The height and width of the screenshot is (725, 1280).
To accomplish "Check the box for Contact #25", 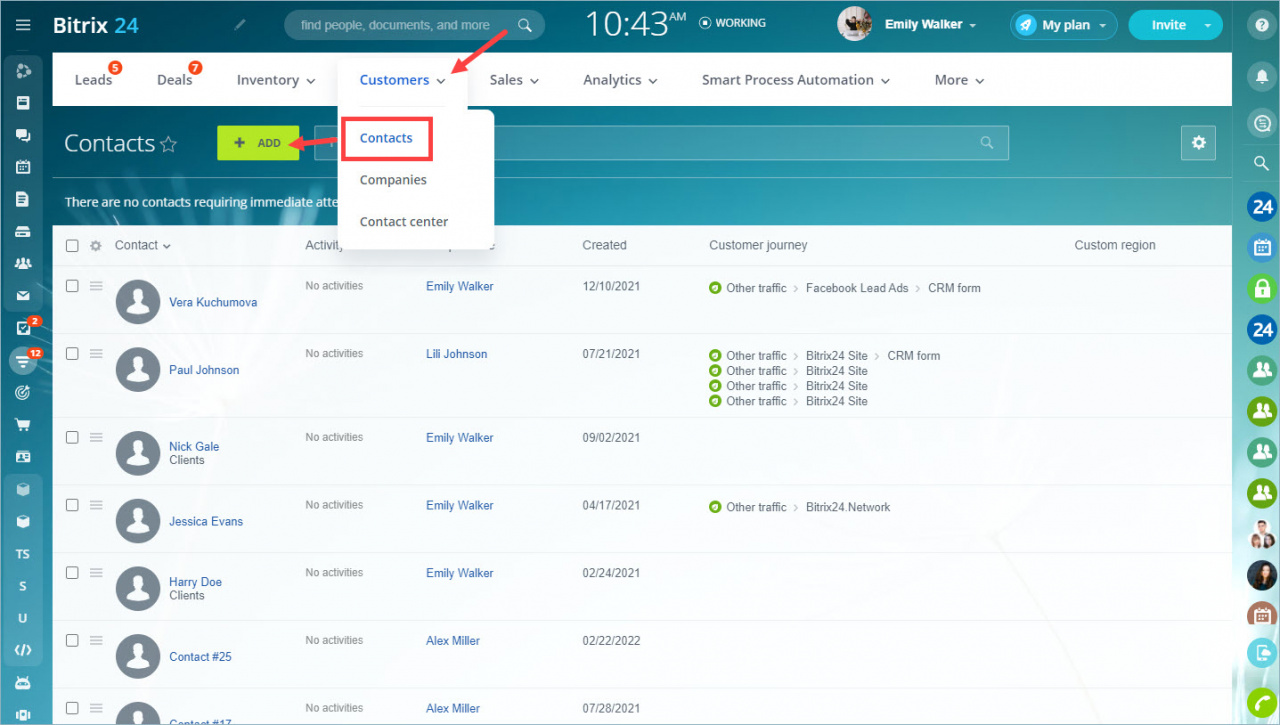I will tap(72, 640).
